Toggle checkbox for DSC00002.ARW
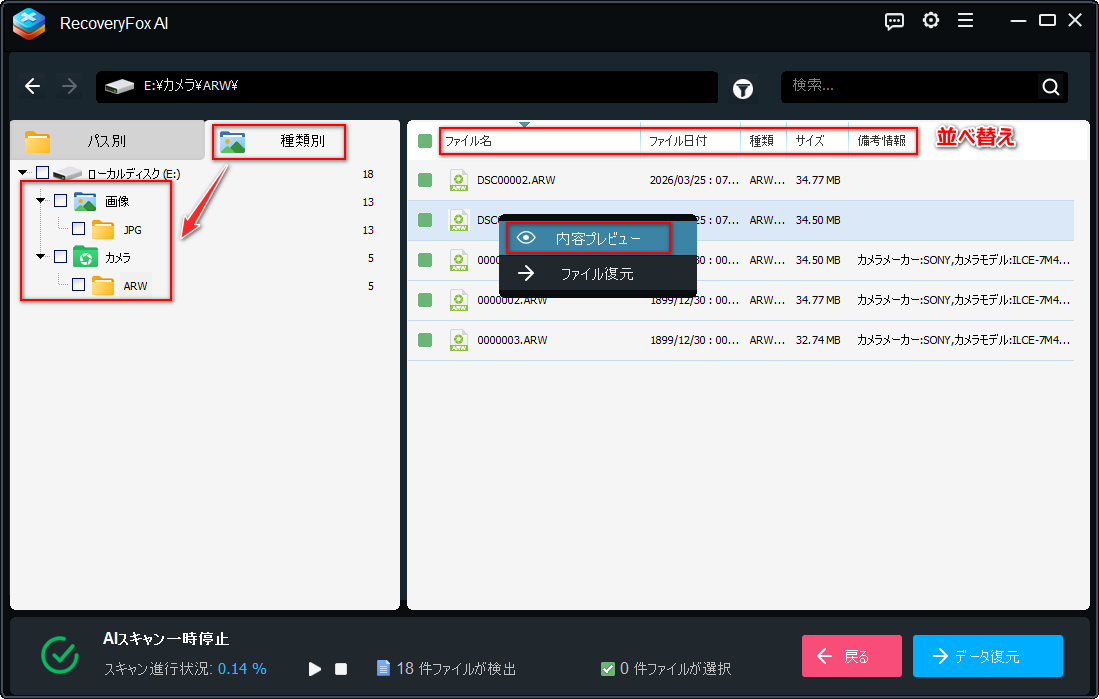The width and height of the screenshot is (1099, 699). tap(425, 180)
